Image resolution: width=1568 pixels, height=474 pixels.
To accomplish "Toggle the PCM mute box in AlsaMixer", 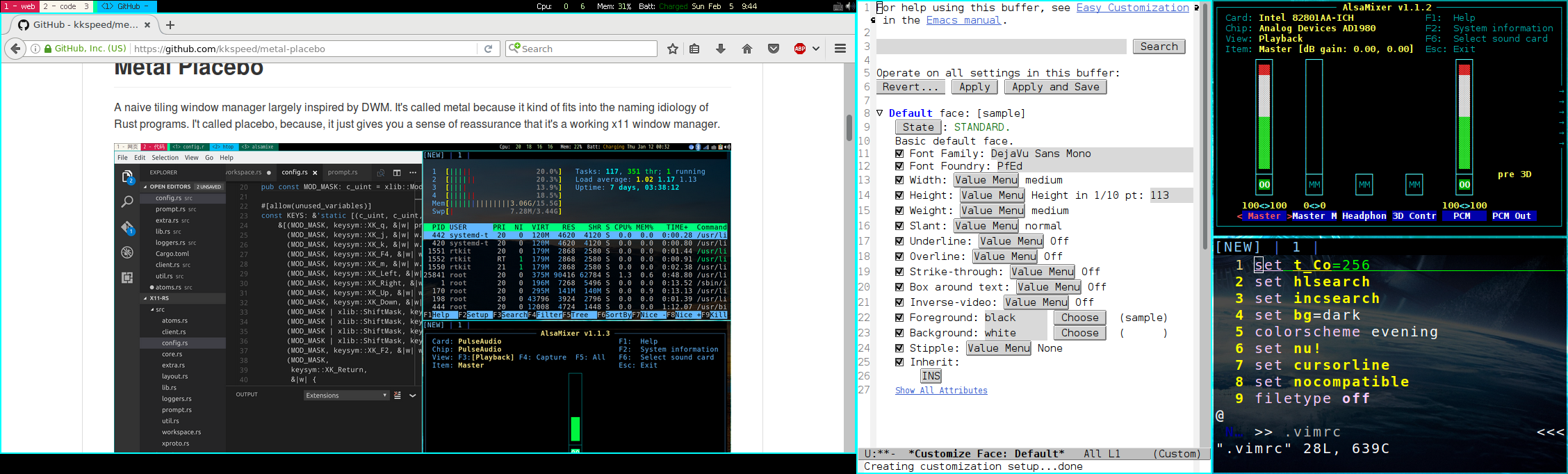I will (1464, 185).
